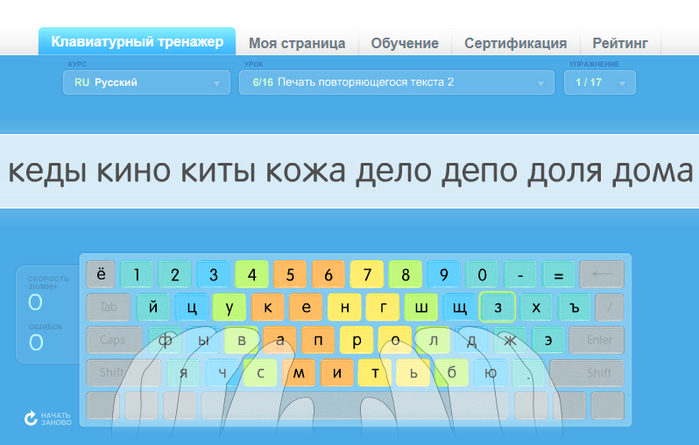
Task: Expand lesson dropdown 'Печать повторяющегося текста 2'
Action: tap(395, 82)
